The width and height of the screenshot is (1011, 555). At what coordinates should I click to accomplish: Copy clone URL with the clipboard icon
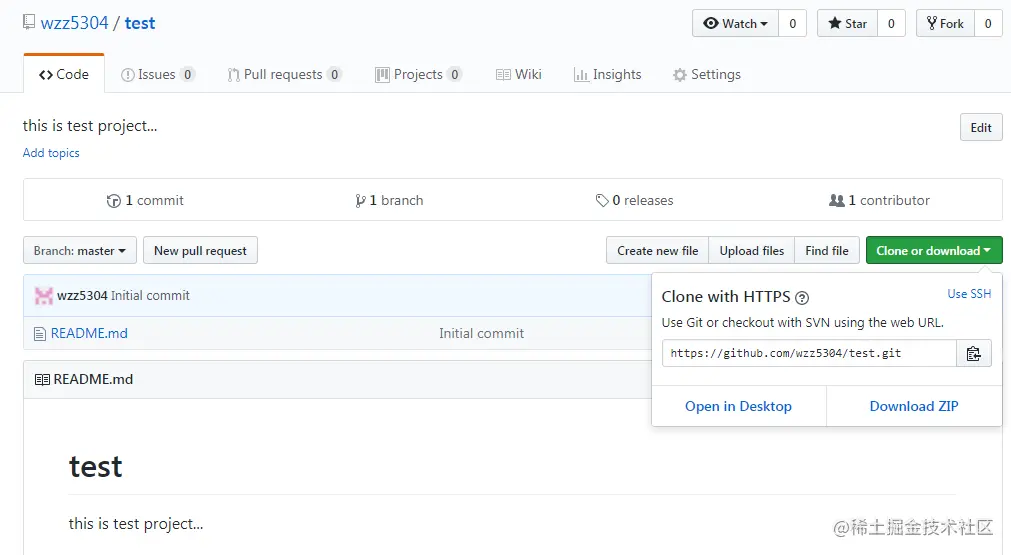(x=974, y=353)
